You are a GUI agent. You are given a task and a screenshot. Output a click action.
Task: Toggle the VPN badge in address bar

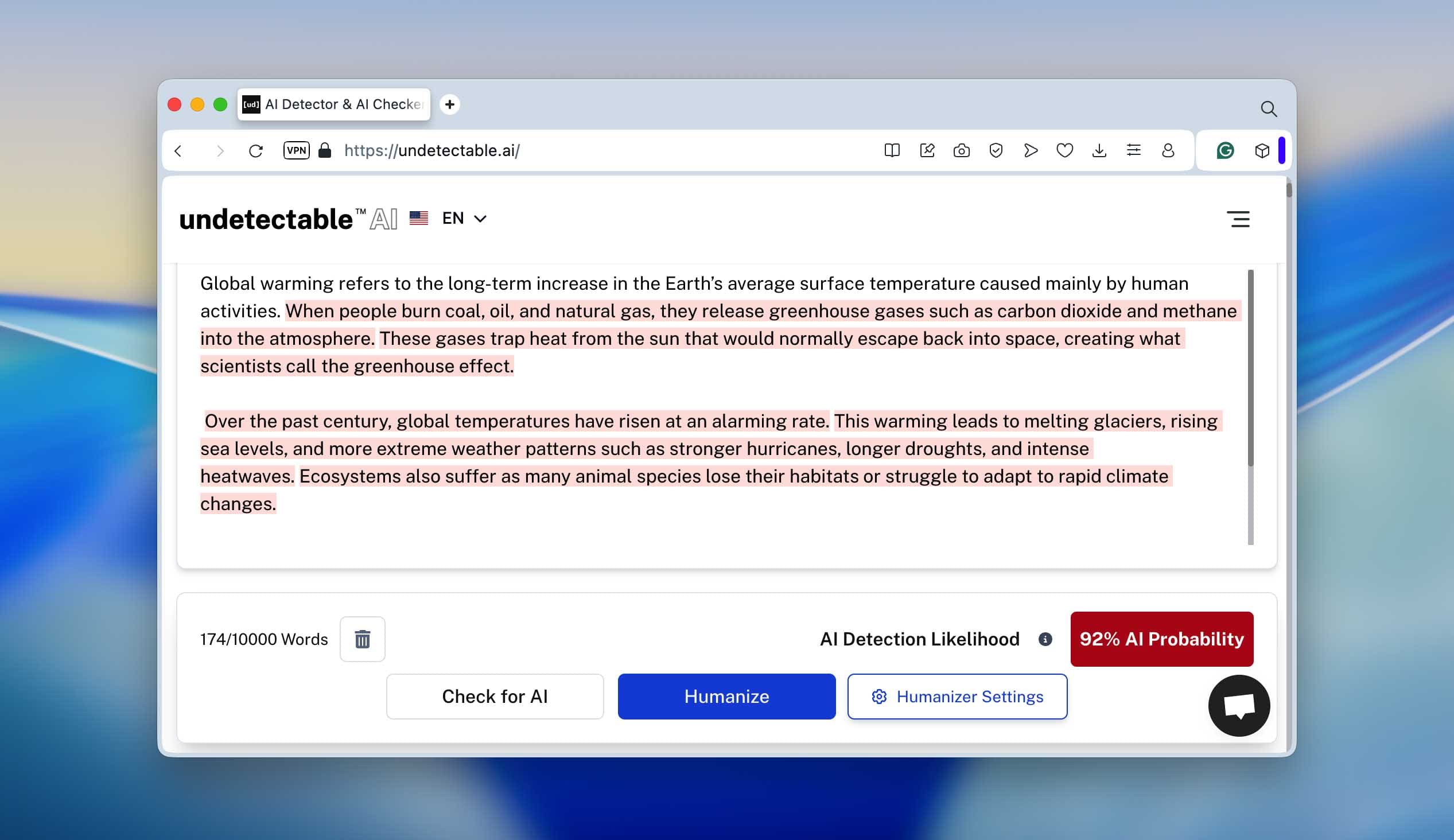[x=297, y=150]
